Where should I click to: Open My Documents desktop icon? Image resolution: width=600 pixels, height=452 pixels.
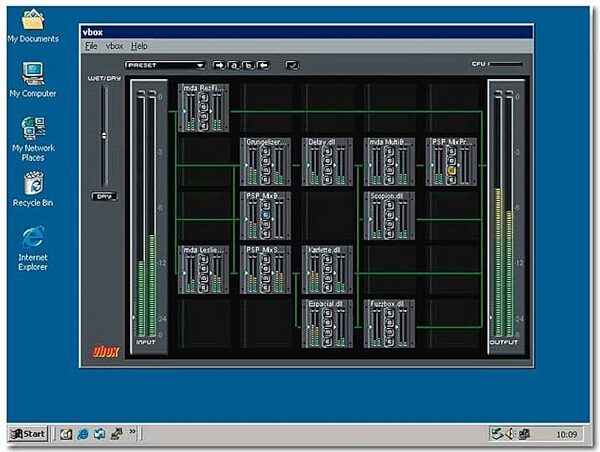pyautogui.click(x=33, y=26)
